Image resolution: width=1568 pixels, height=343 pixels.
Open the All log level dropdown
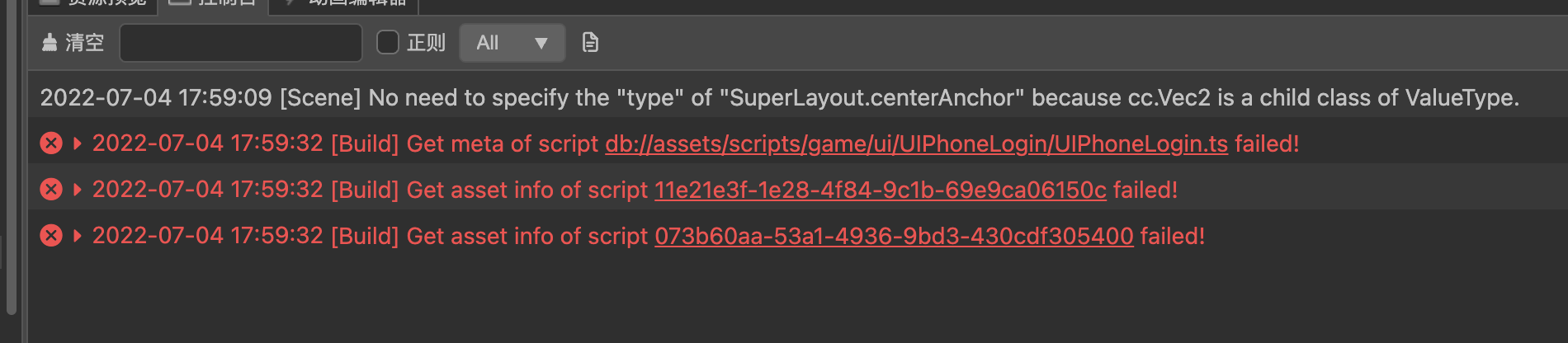(x=512, y=43)
